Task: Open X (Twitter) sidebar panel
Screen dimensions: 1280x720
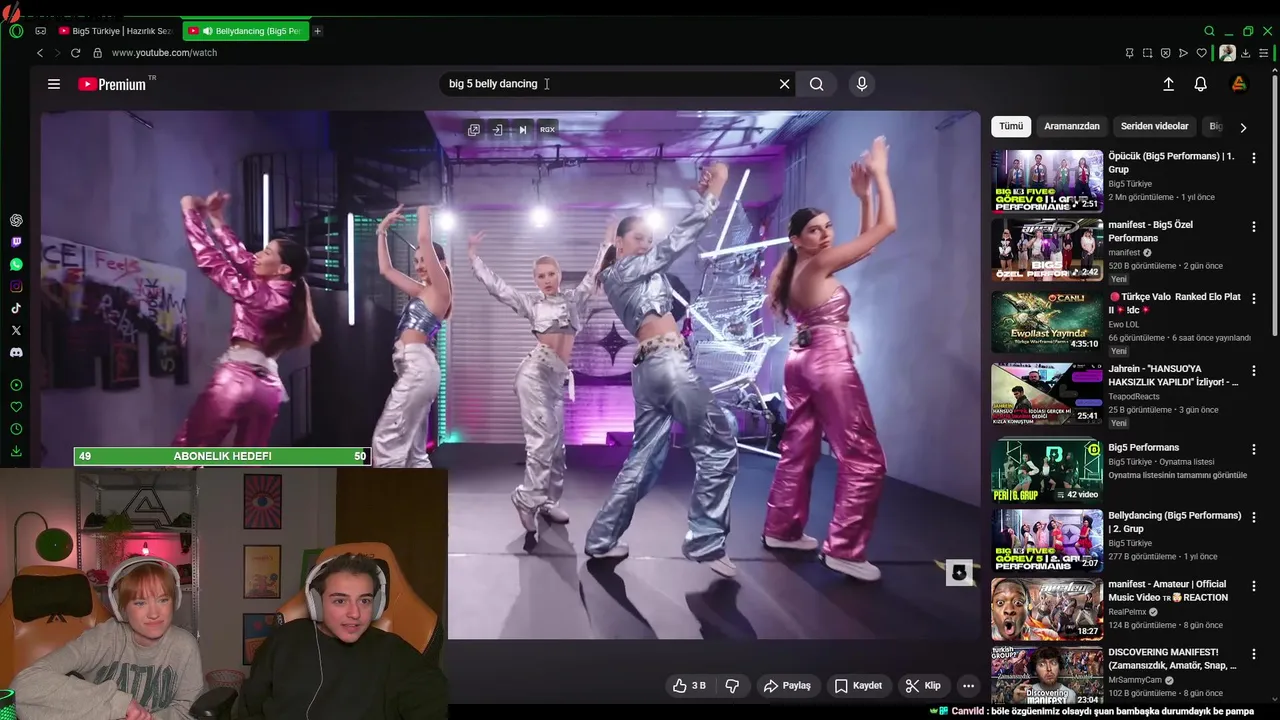Action: pyautogui.click(x=16, y=330)
